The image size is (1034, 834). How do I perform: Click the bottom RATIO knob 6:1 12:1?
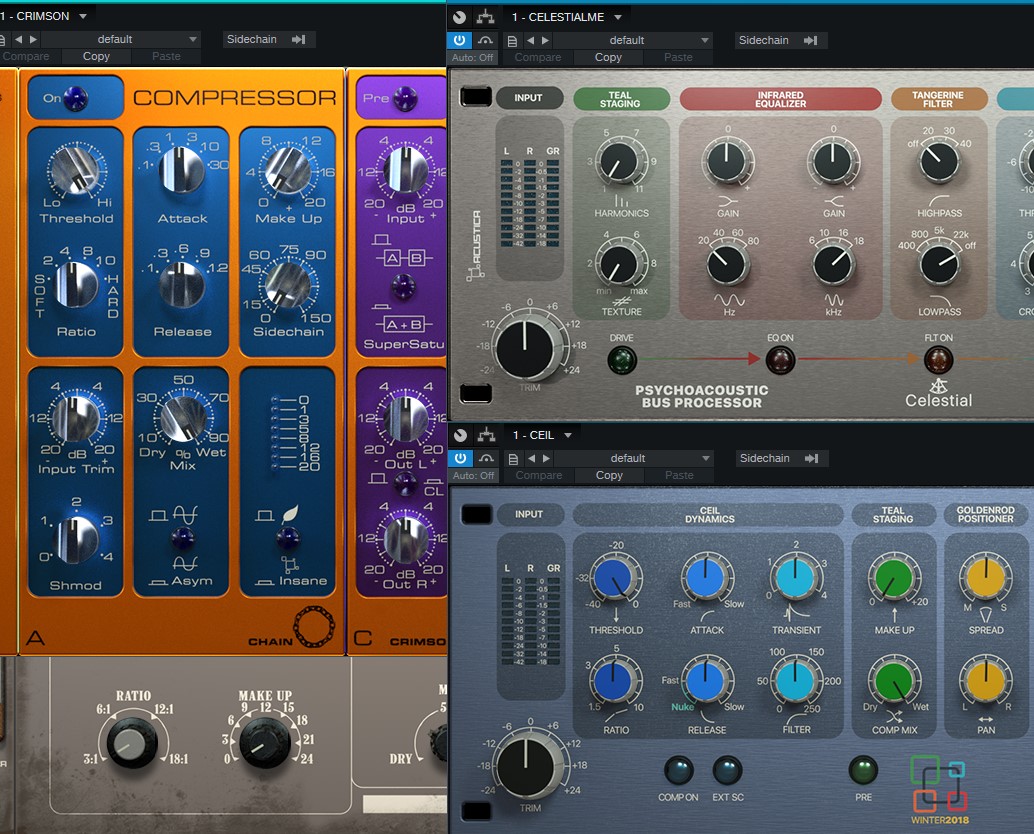(131, 743)
